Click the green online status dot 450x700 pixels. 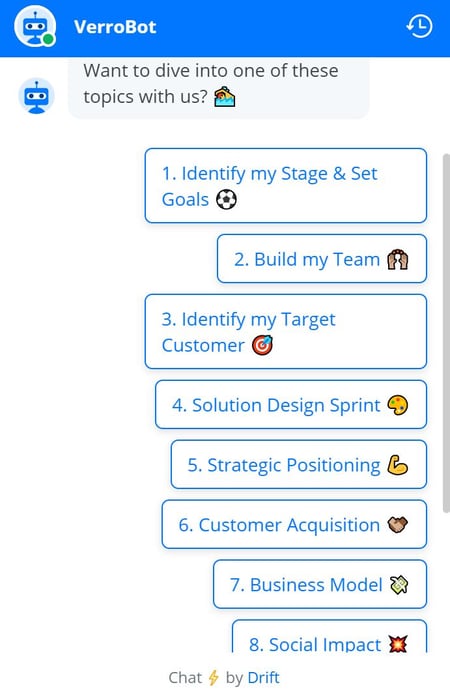click(48, 40)
